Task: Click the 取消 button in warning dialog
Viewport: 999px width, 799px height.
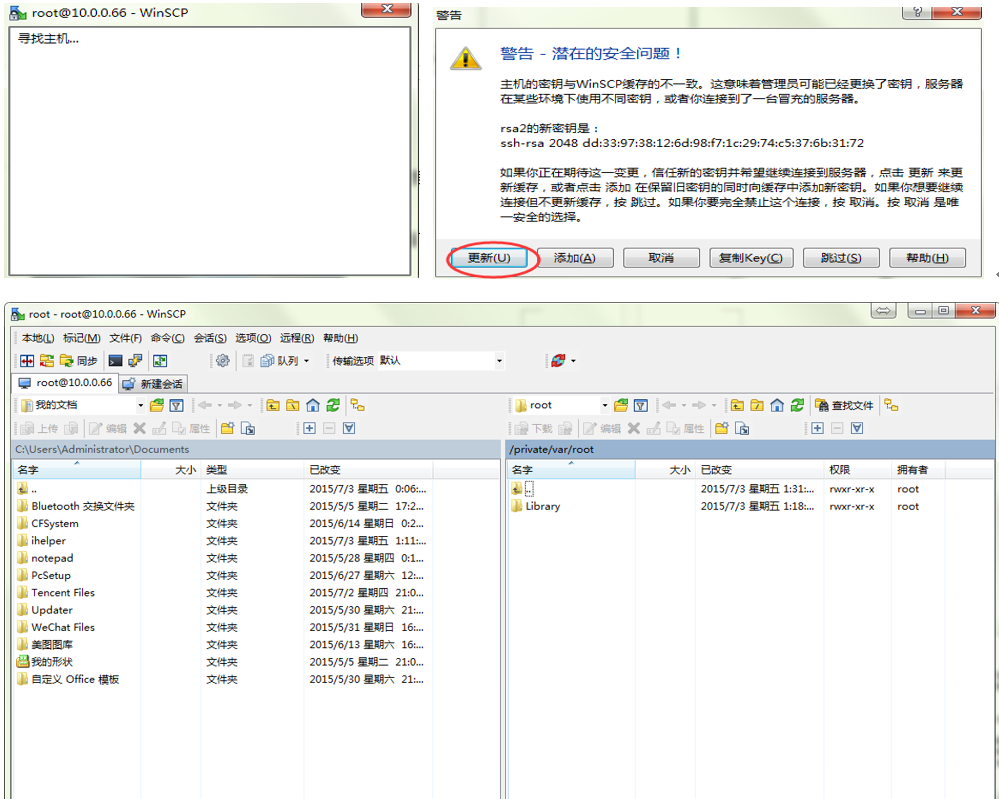Action: point(661,258)
